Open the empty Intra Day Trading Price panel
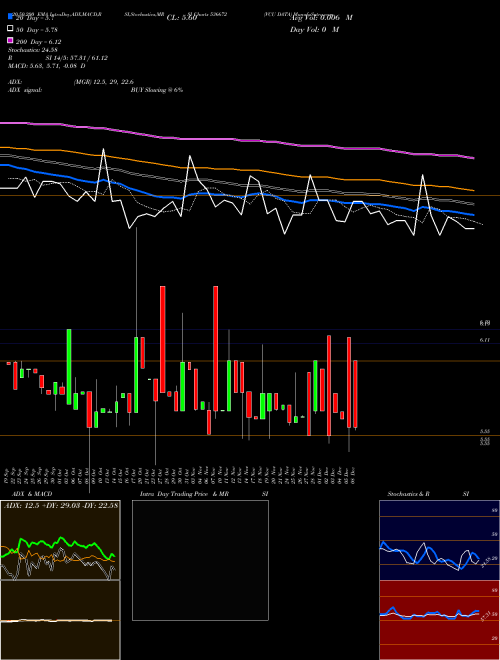This screenshot has height=660, width=500. [x=200, y=560]
